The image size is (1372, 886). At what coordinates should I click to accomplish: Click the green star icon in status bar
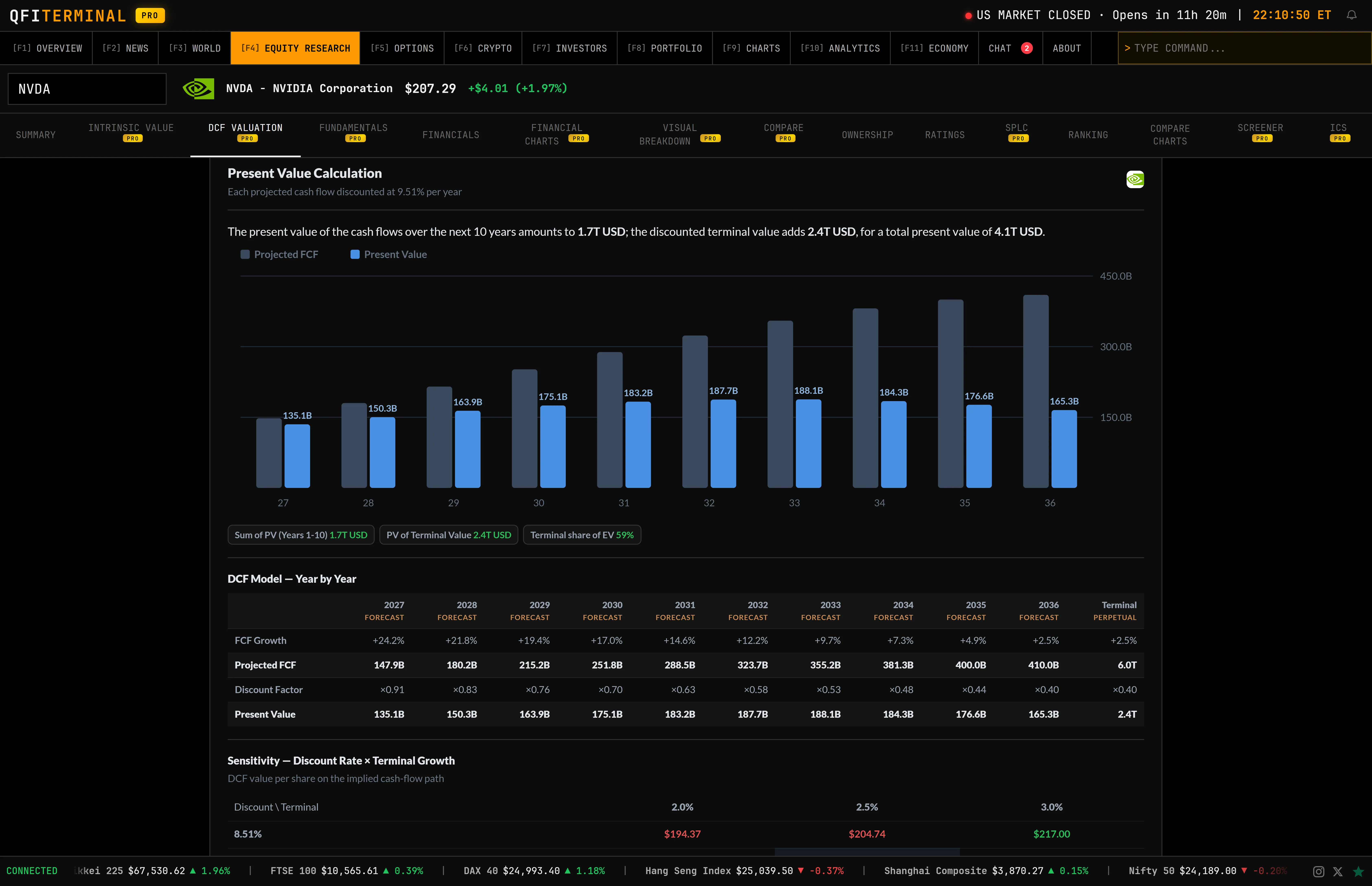(x=1358, y=872)
